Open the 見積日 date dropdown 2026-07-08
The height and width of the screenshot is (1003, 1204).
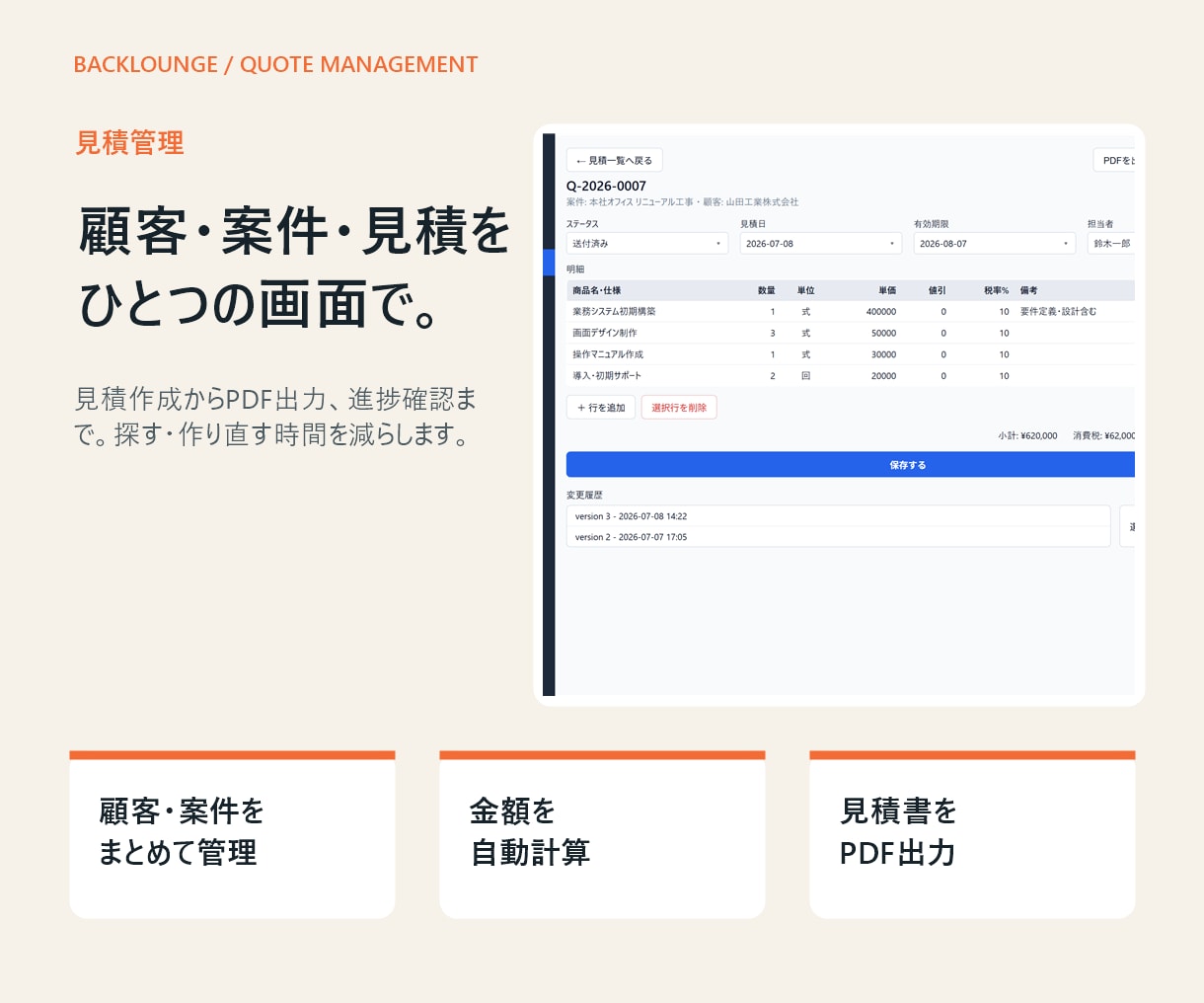tap(821, 244)
